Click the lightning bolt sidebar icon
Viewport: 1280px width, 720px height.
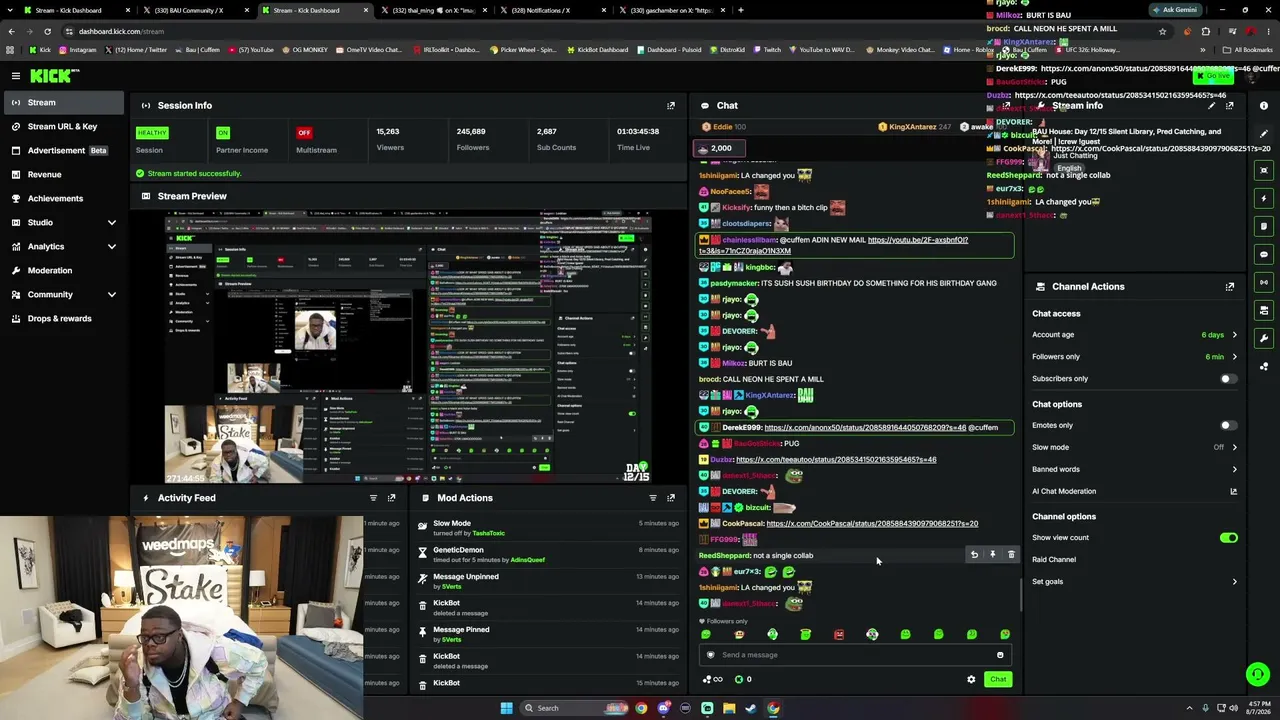pyautogui.click(x=1264, y=198)
